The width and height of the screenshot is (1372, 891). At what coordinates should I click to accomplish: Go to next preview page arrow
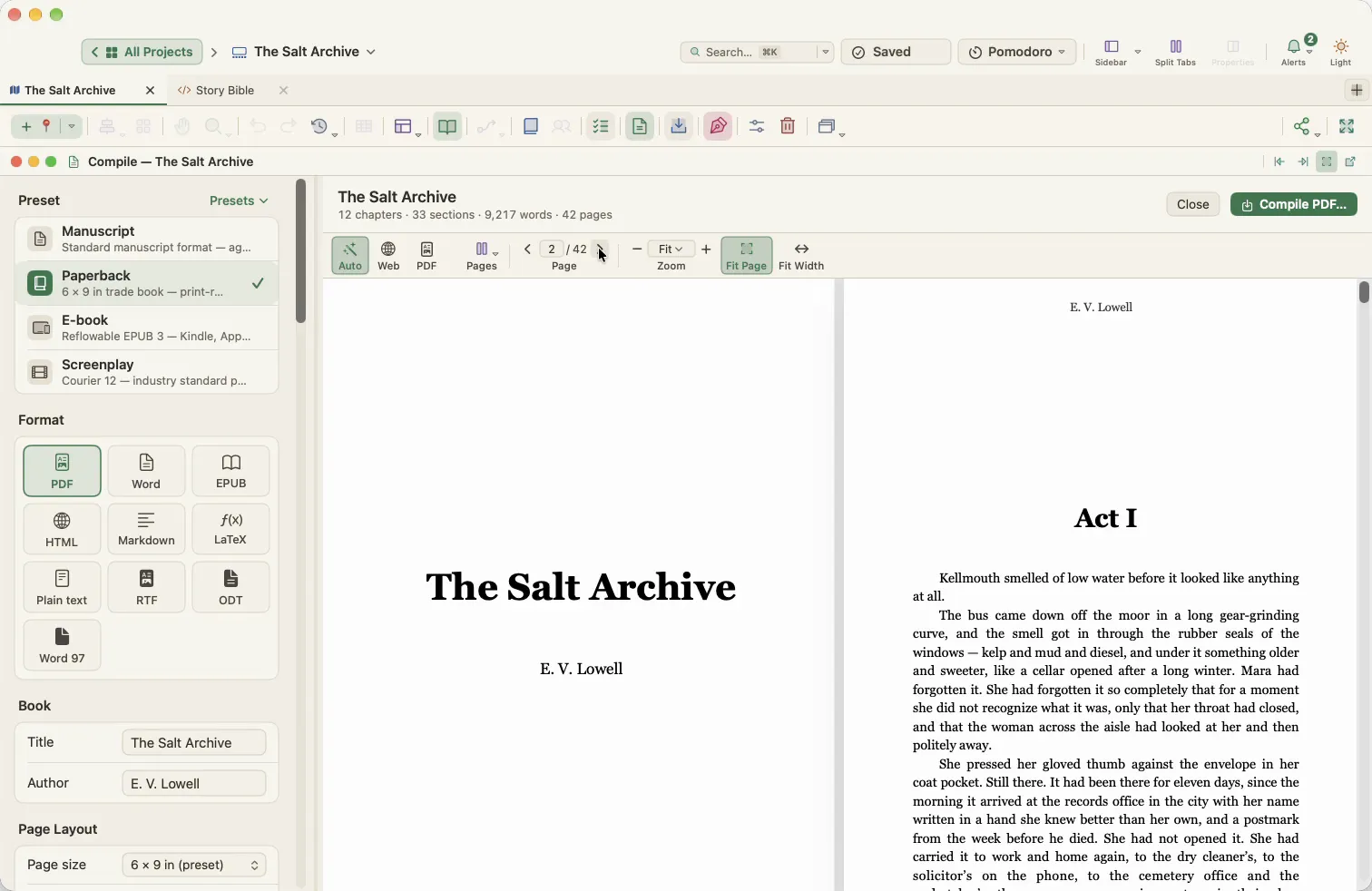(601, 249)
